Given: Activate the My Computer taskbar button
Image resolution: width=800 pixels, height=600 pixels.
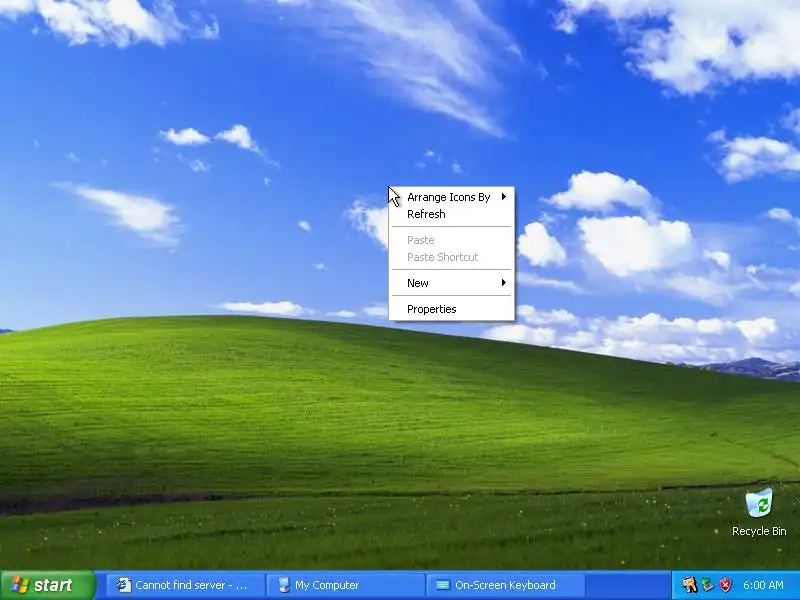Looking at the screenshot, I should (346, 585).
